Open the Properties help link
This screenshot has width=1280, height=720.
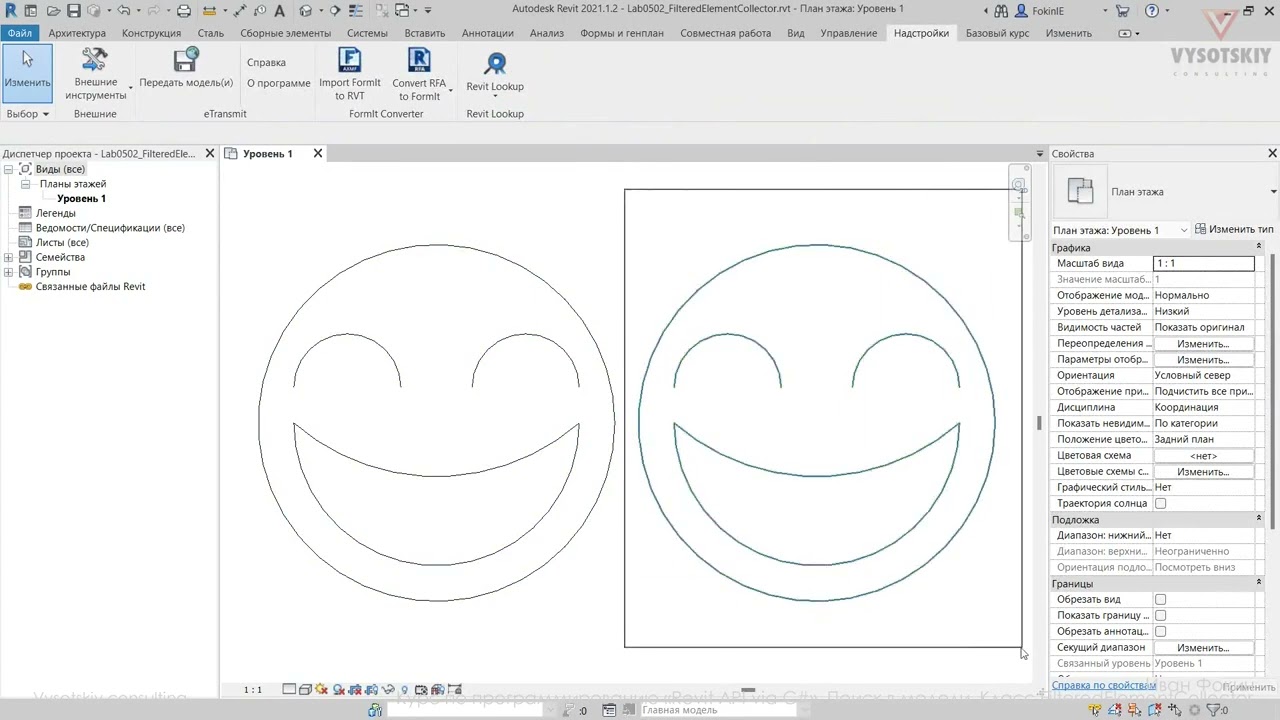[x=1104, y=685]
